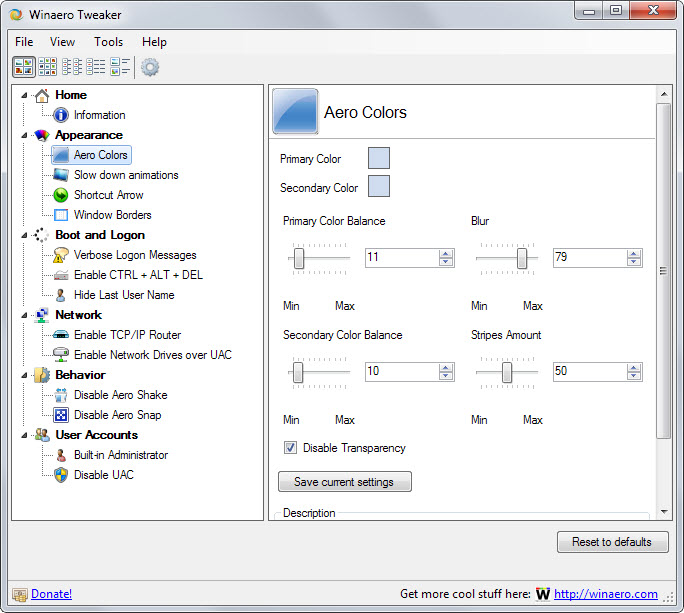Collapse the Network tree node
This screenshot has height=613, width=684.
[24, 315]
